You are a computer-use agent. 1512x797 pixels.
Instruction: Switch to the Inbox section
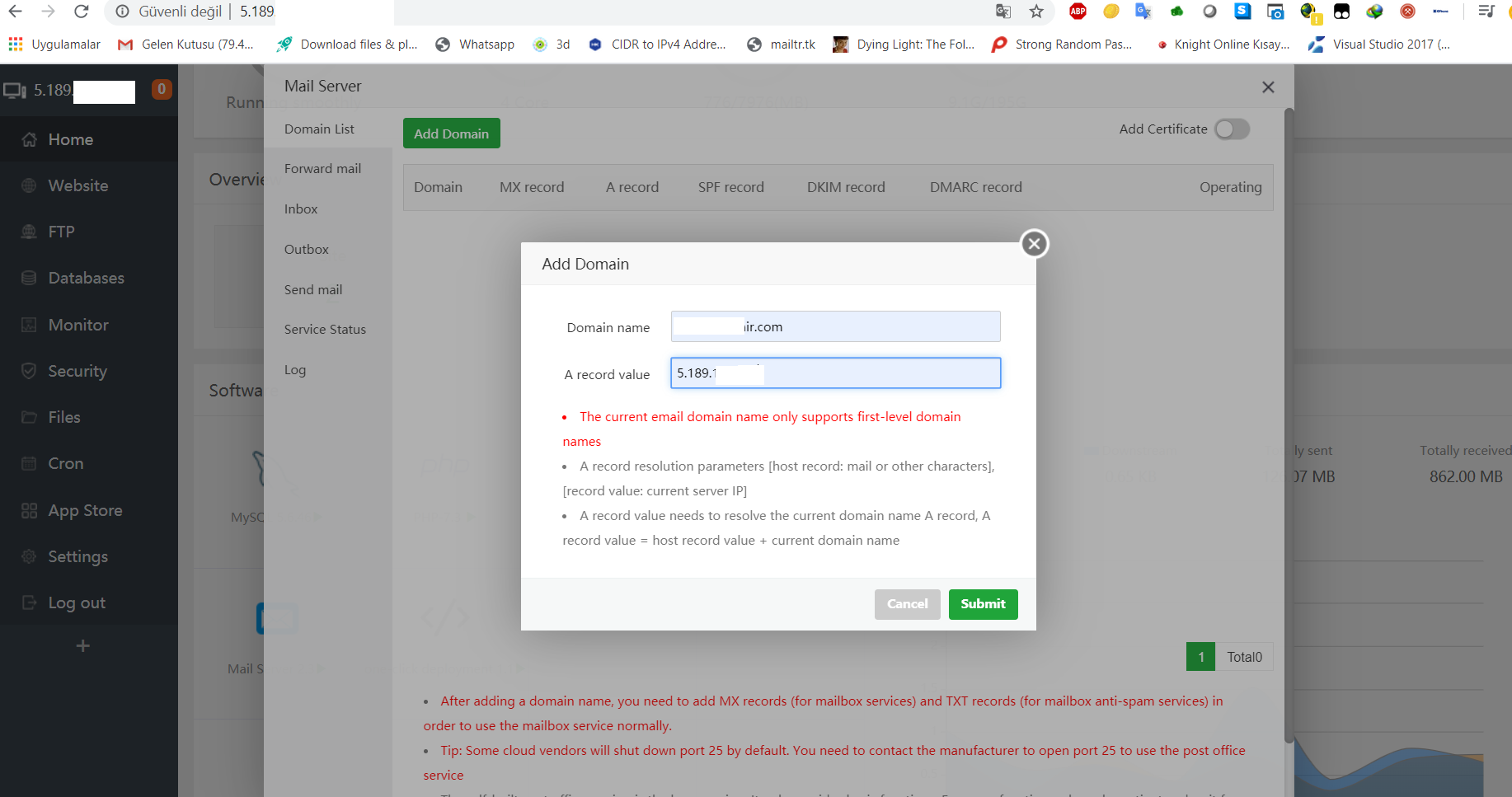300,209
